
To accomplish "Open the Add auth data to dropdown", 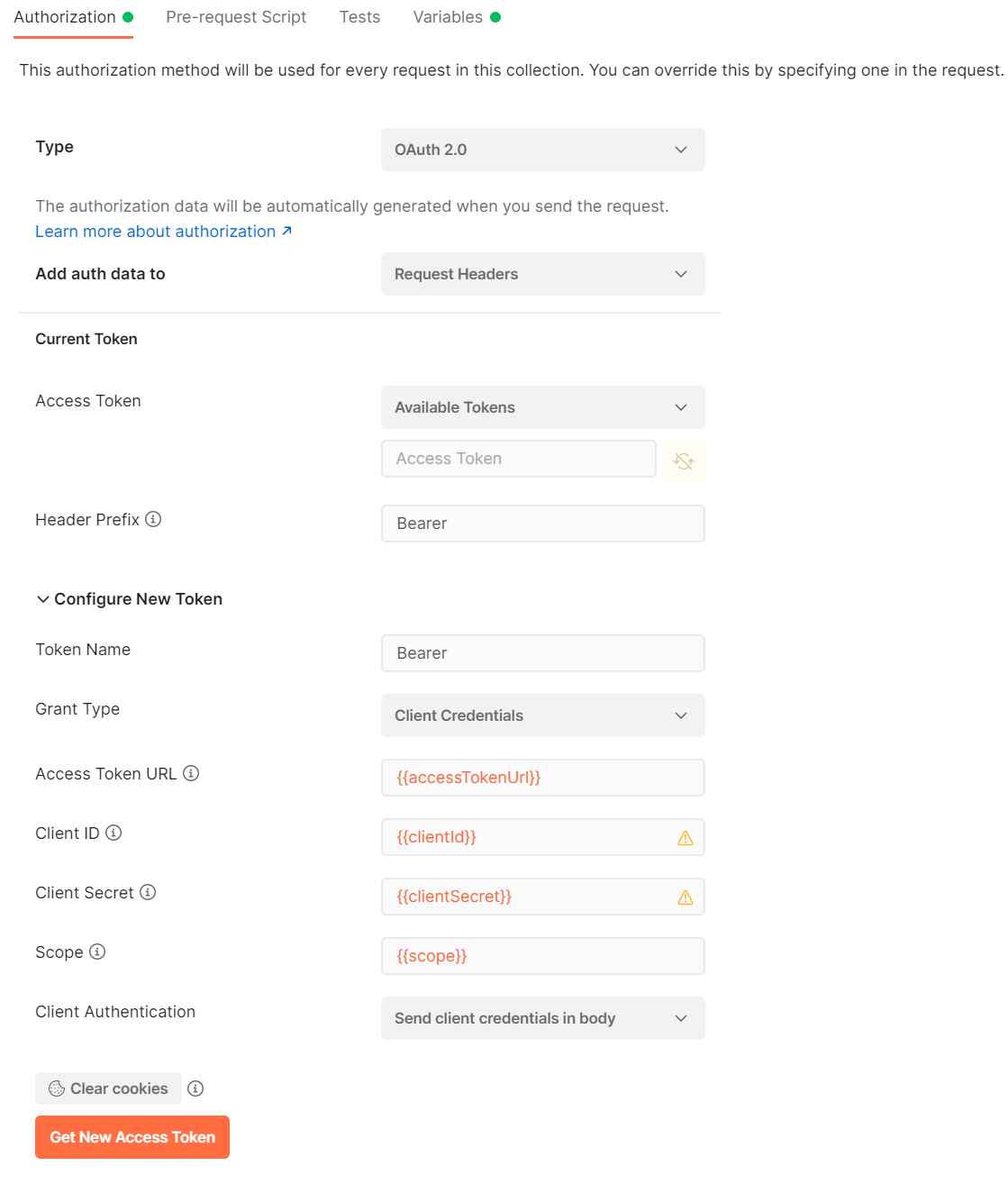I will pyautogui.click(x=542, y=273).
